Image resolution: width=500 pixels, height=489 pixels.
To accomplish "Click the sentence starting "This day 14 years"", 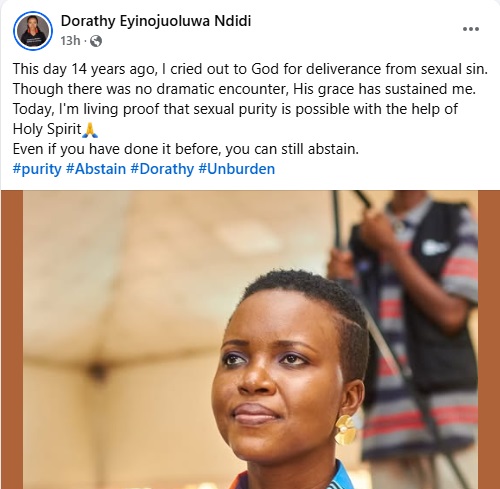I will pyautogui.click(x=250, y=69).
